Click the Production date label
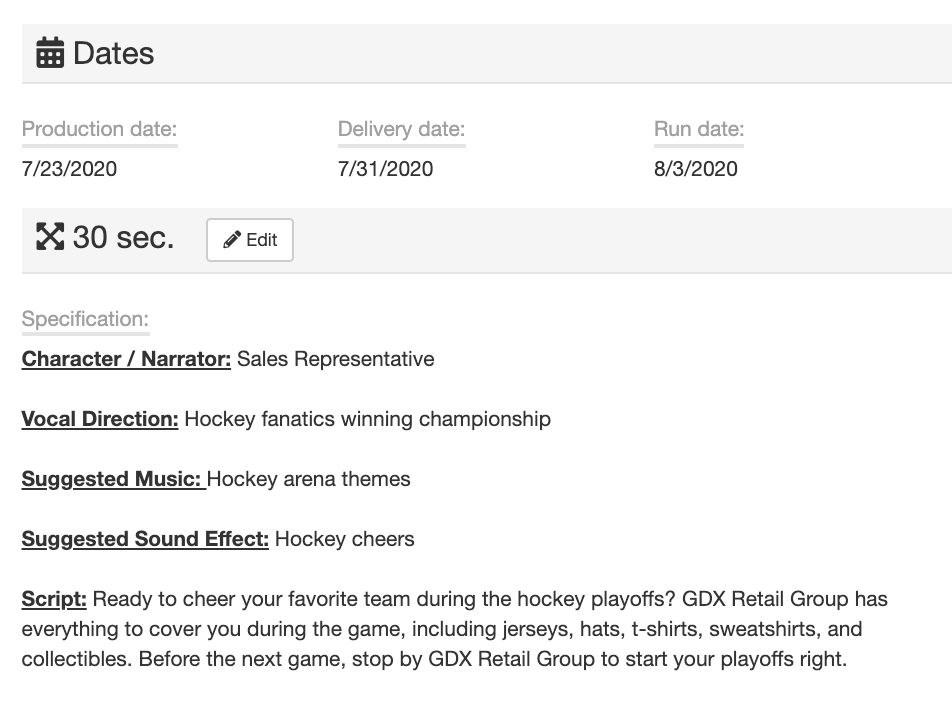 pos(99,129)
